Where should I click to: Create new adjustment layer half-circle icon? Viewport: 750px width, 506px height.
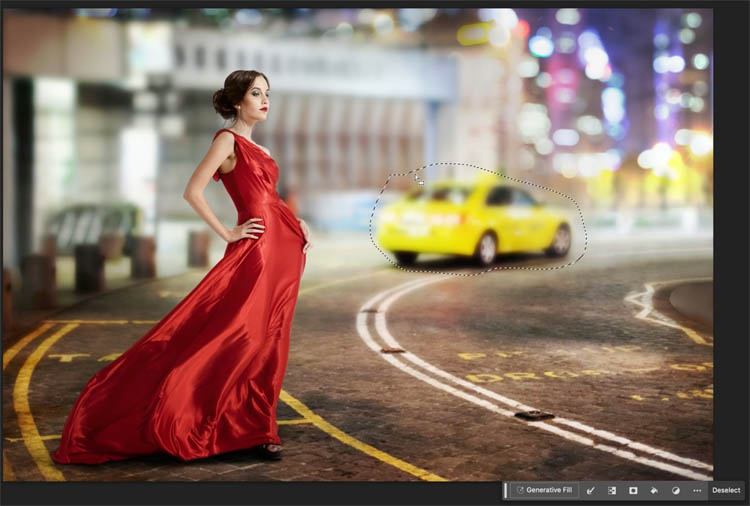pyautogui.click(x=675, y=490)
